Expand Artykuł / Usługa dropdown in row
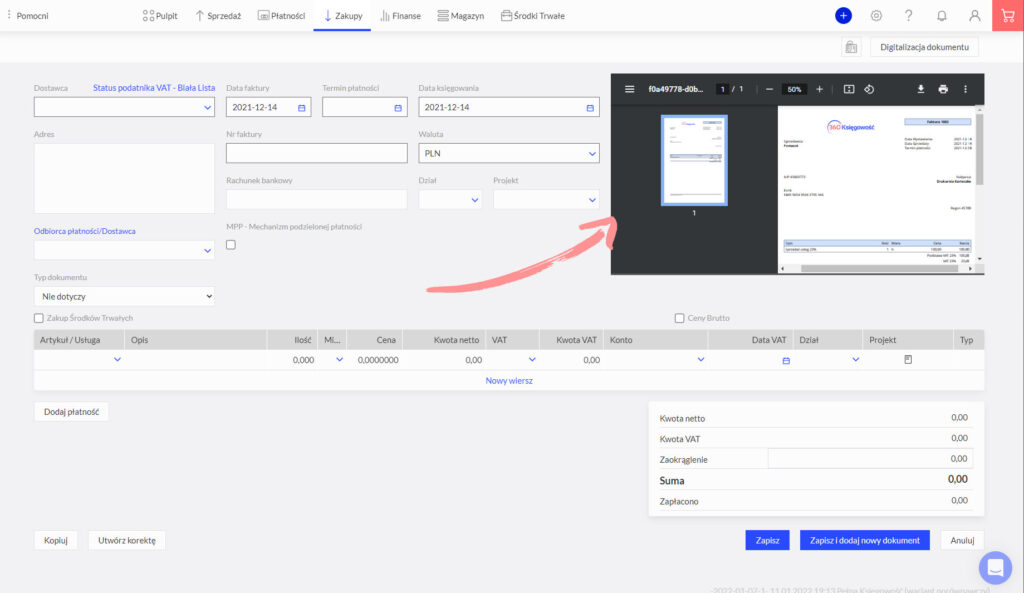The height and width of the screenshot is (593, 1024). click(117, 360)
